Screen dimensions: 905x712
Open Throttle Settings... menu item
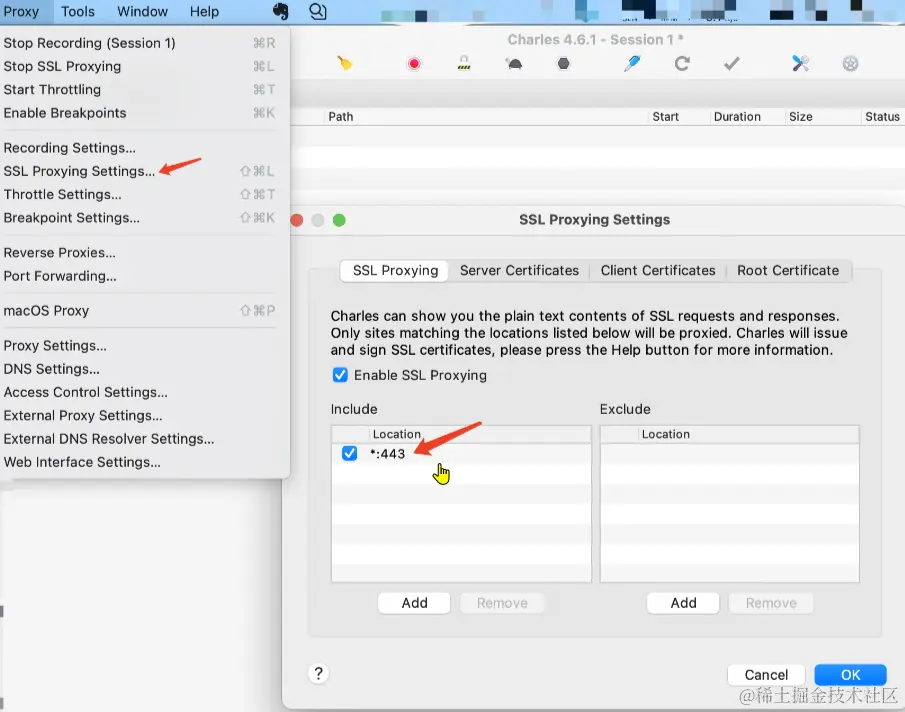(139, 194)
